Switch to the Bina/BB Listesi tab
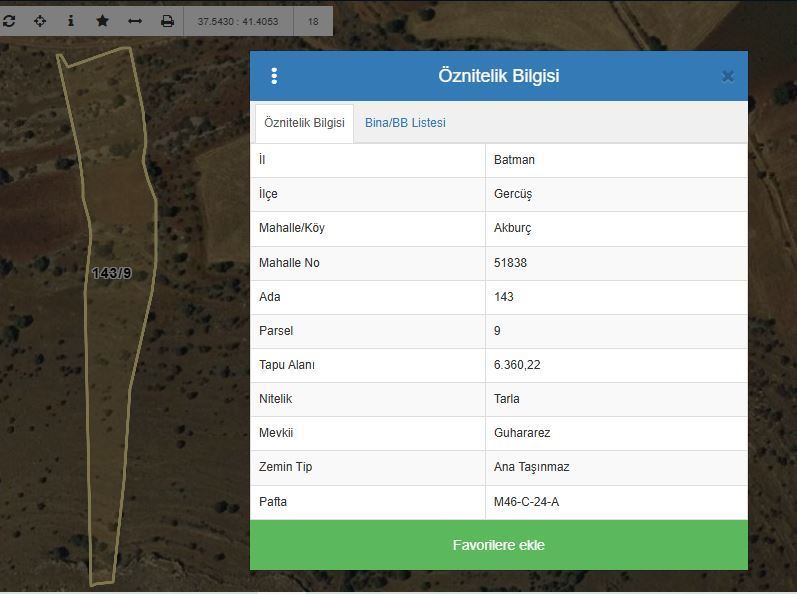The width and height of the screenshot is (797, 594). [405, 123]
